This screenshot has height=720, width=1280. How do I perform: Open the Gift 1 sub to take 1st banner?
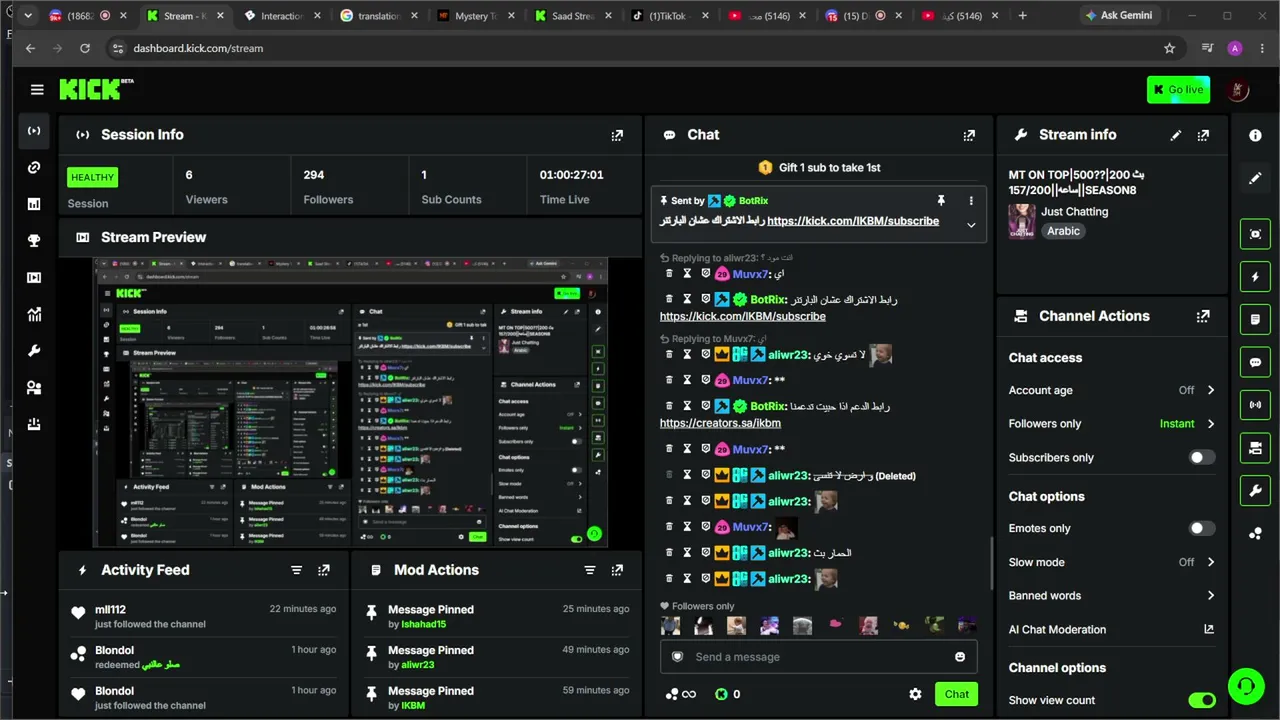(819, 167)
